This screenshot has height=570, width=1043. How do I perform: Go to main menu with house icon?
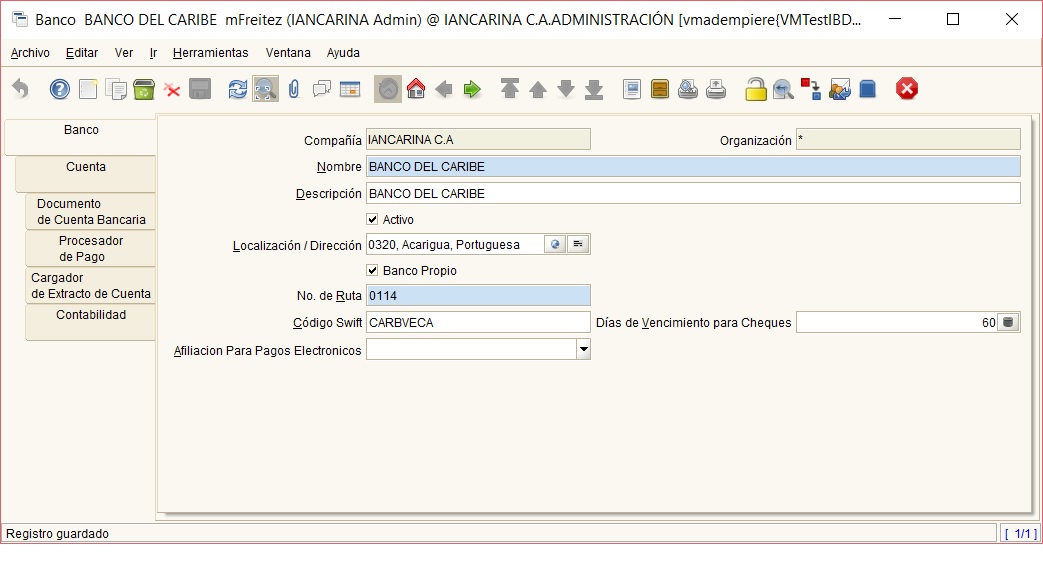pyautogui.click(x=416, y=88)
